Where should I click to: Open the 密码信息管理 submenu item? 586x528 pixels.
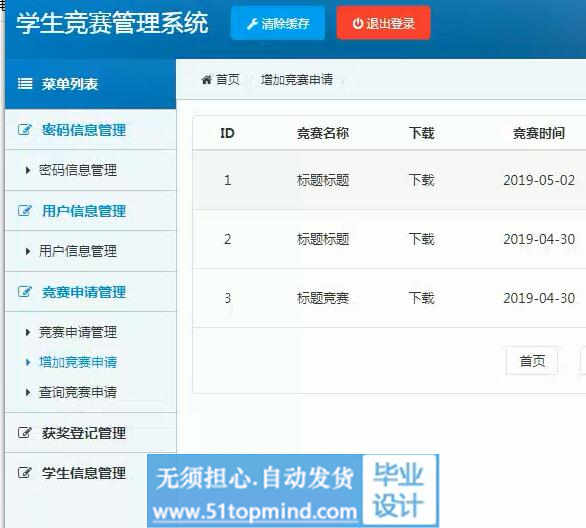click(78, 170)
